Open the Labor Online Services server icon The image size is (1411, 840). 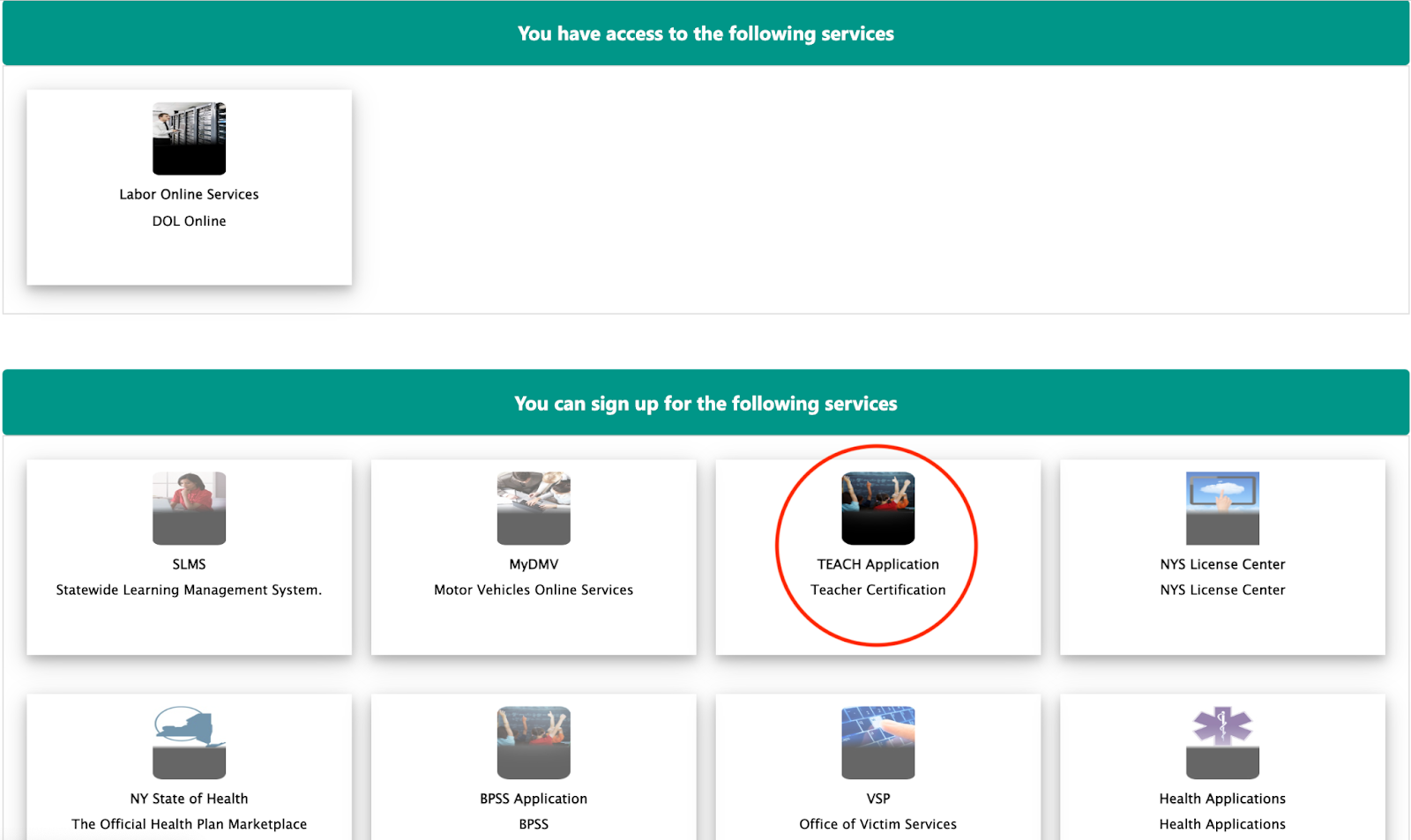click(x=189, y=138)
